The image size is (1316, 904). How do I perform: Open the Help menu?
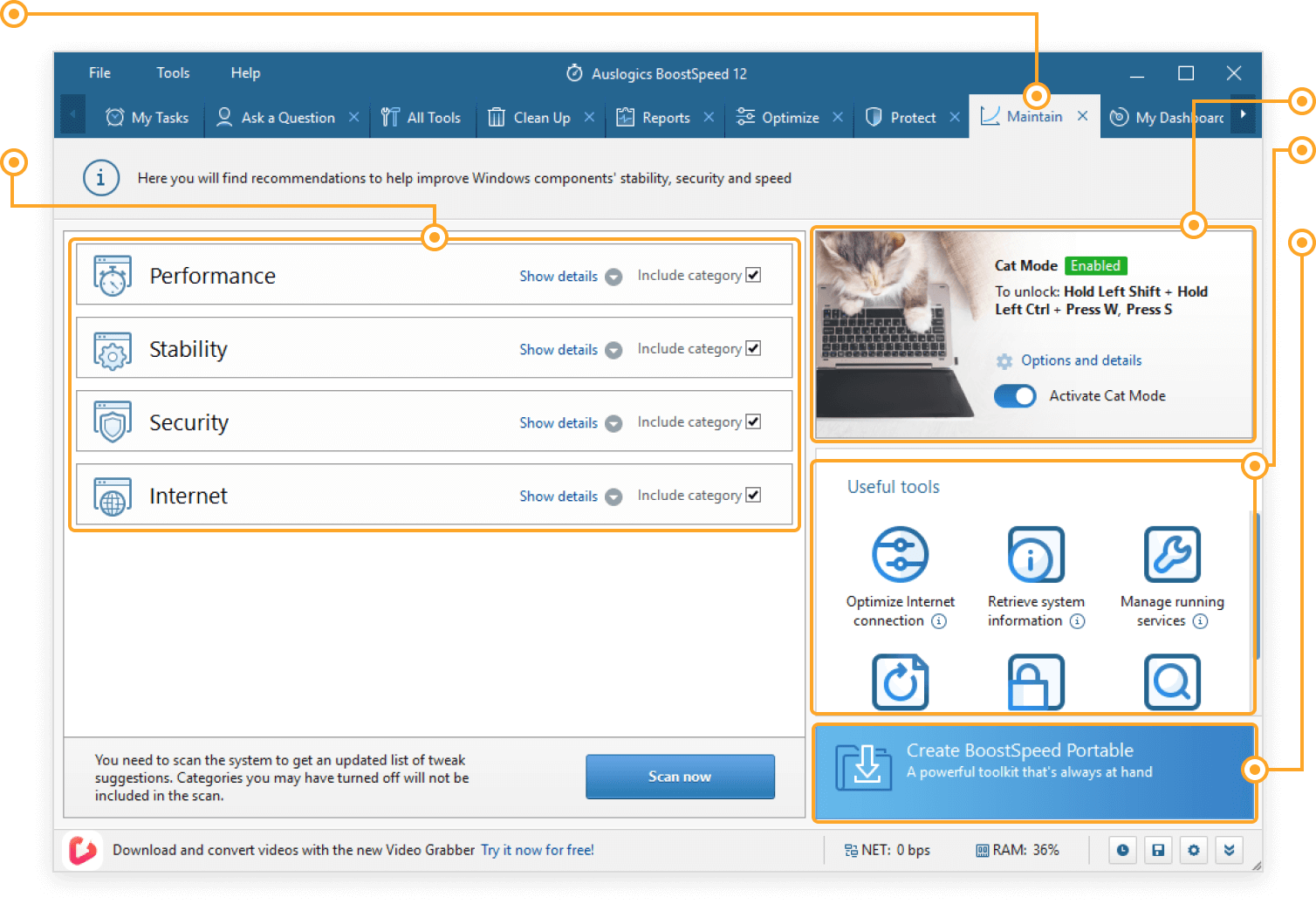coord(245,73)
